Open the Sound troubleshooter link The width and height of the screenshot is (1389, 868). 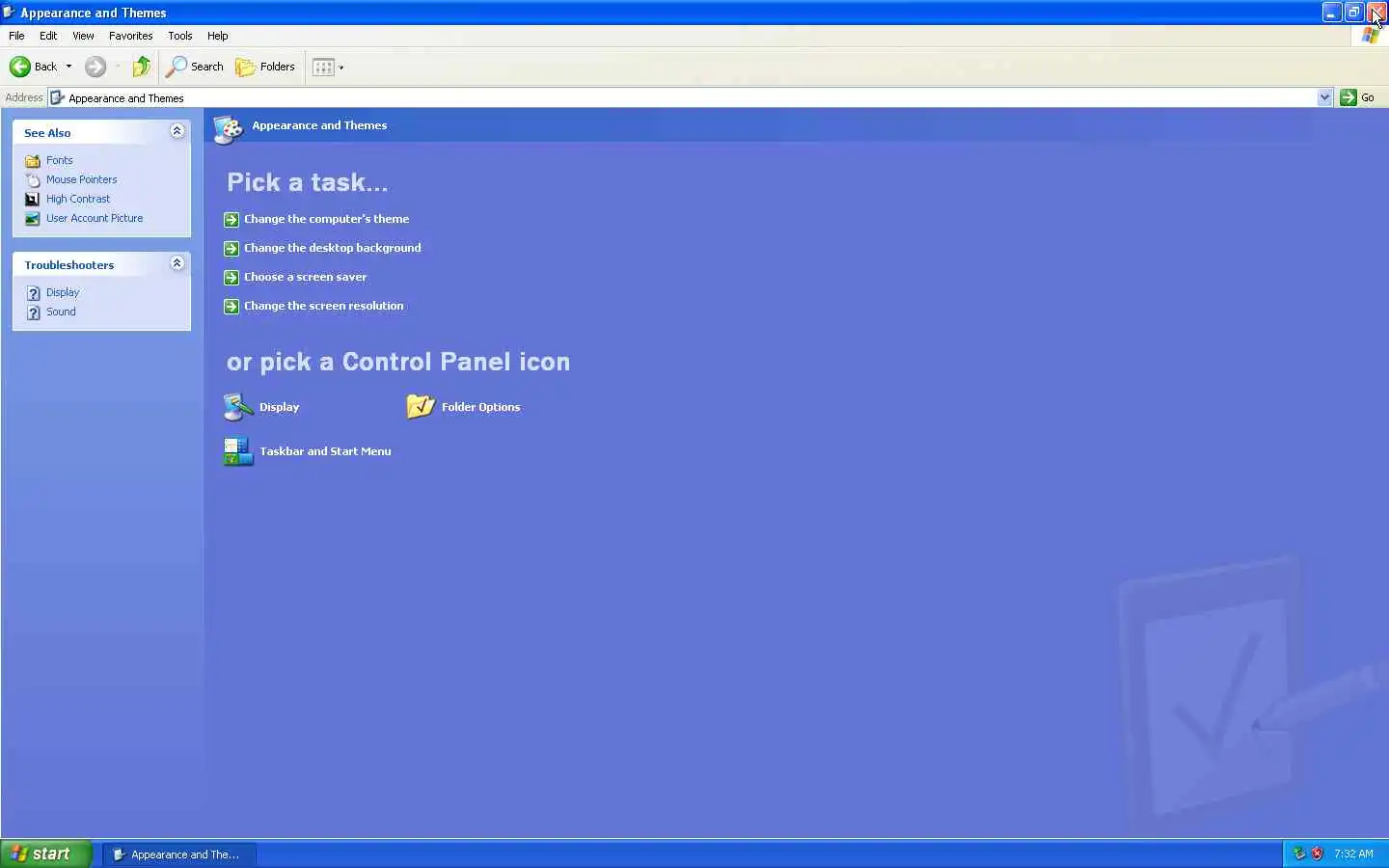(x=61, y=312)
